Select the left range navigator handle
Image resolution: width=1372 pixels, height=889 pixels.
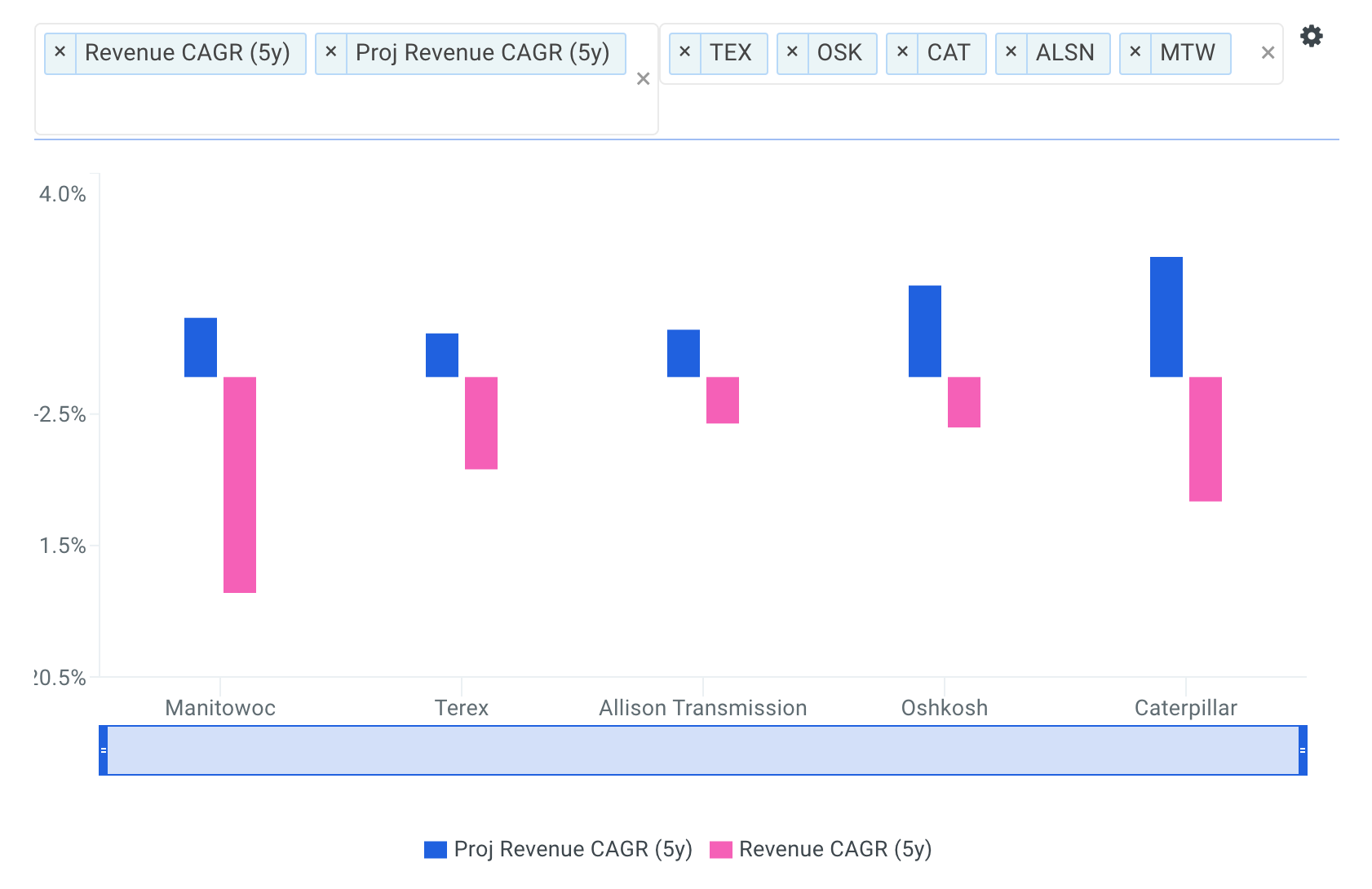pos(104,750)
